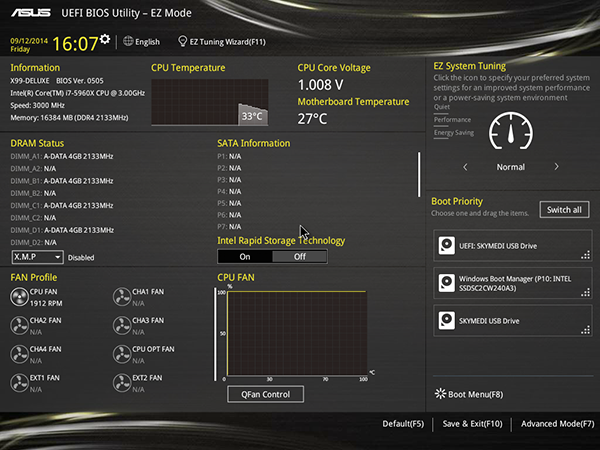The width and height of the screenshot is (600, 450).
Task: Select the CPU FAN profile icon
Action: pyautogui.click(x=19, y=297)
